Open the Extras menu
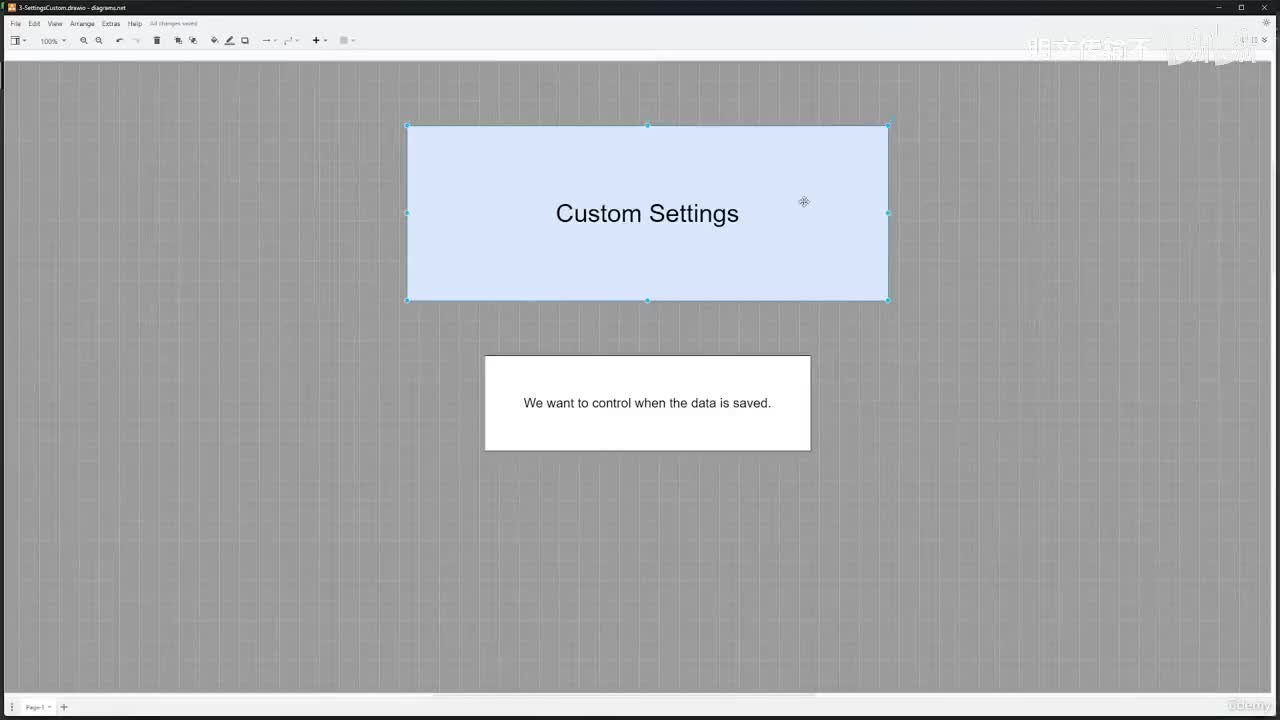1280x720 pixels. [111, 23]
